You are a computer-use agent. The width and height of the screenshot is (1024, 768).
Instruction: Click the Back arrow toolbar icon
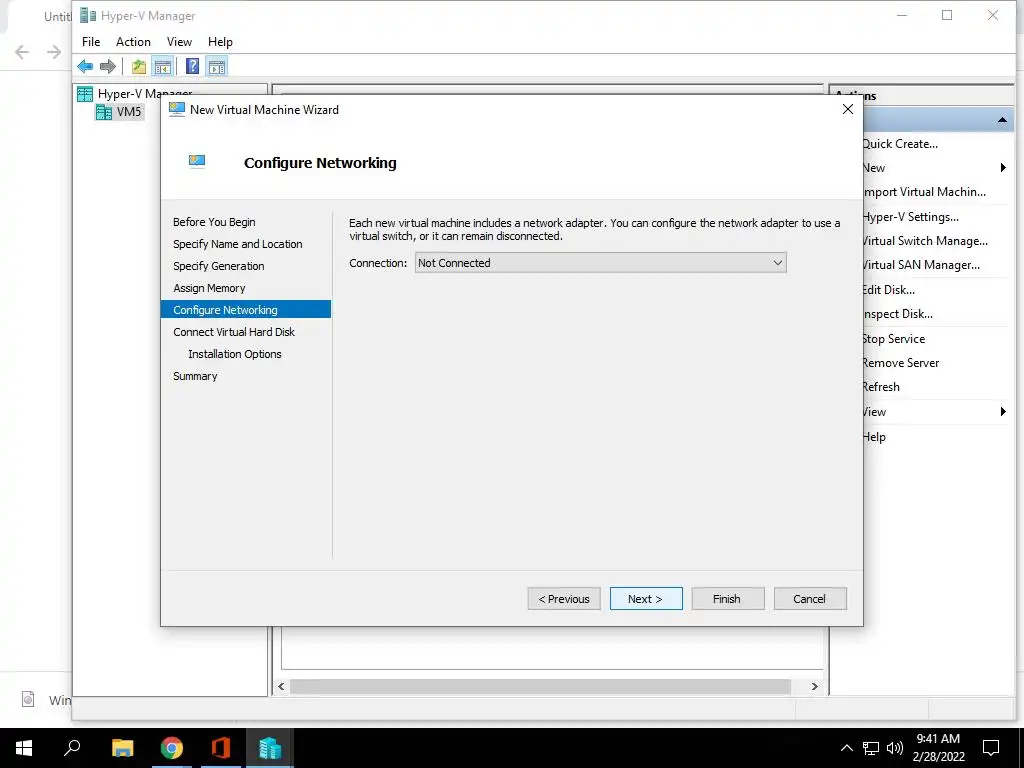85,66
